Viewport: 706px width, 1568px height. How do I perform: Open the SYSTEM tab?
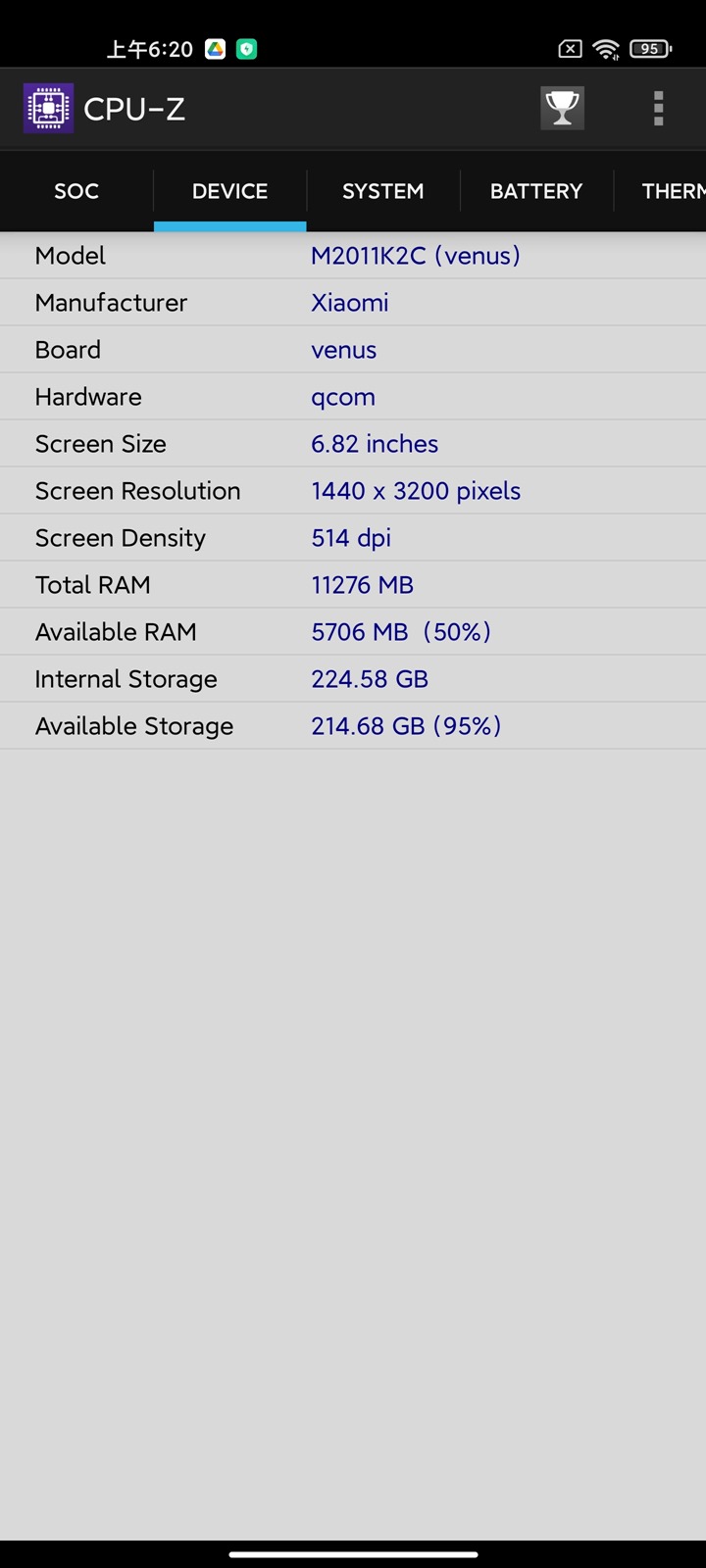coord(382,191)
